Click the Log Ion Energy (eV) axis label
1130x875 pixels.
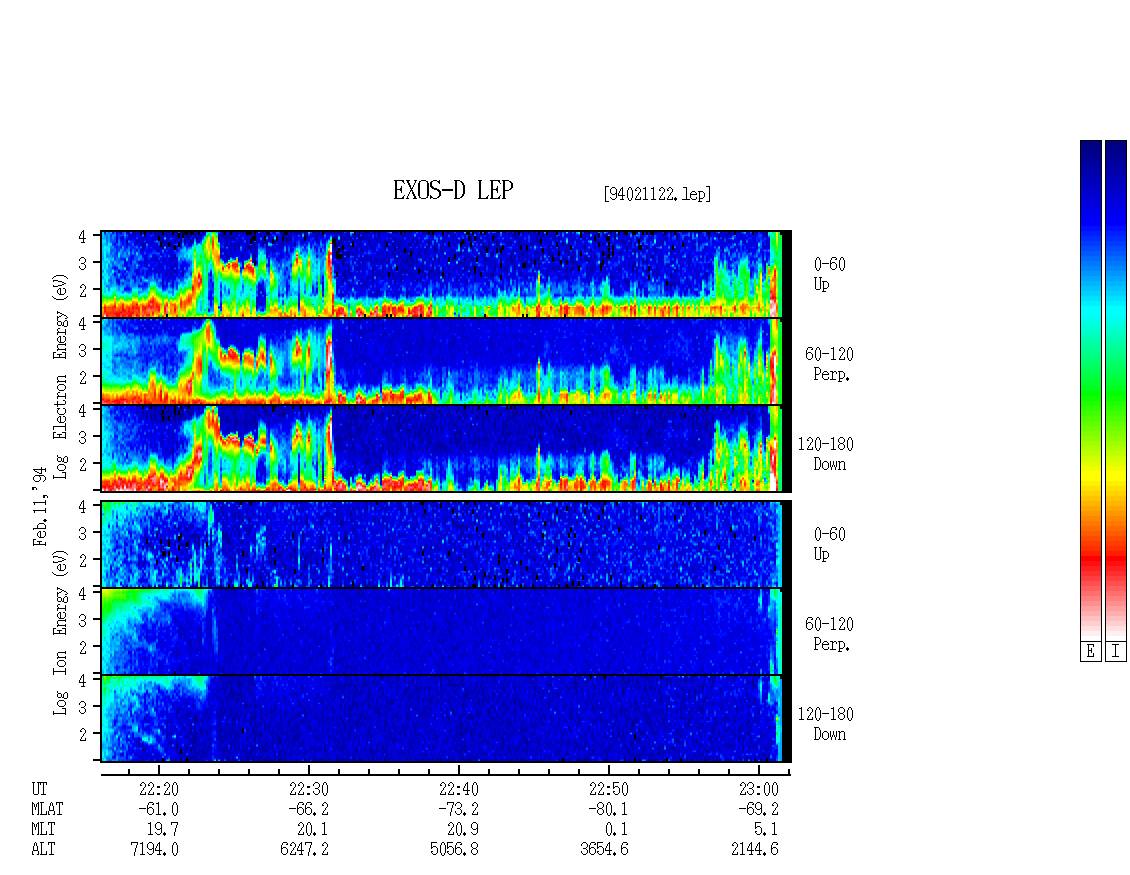[61, 633]
